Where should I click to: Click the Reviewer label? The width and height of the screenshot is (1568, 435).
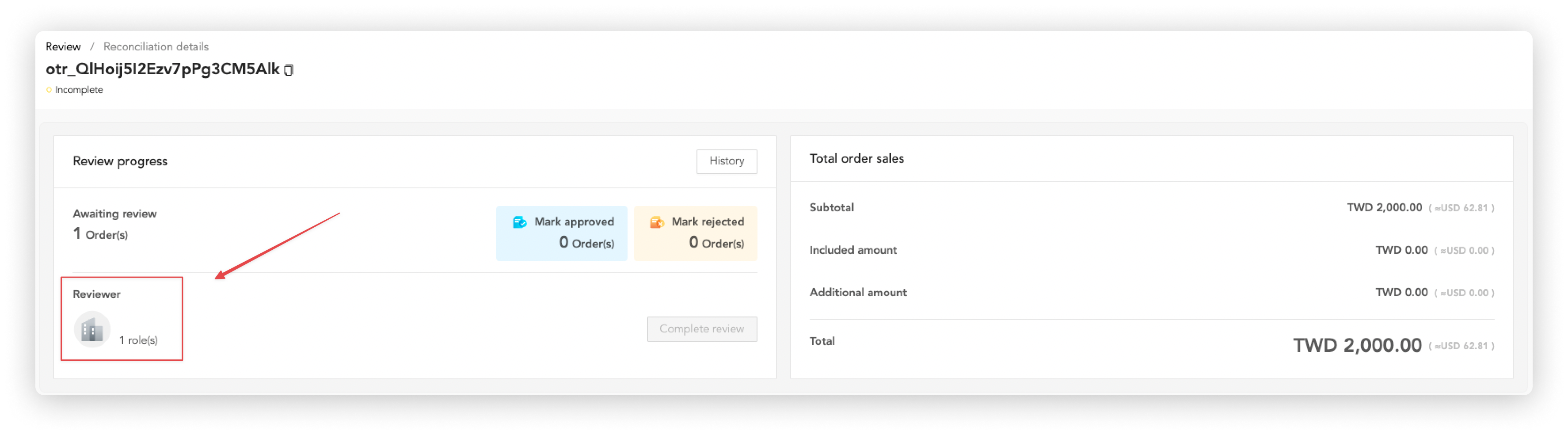pos(97,294)
